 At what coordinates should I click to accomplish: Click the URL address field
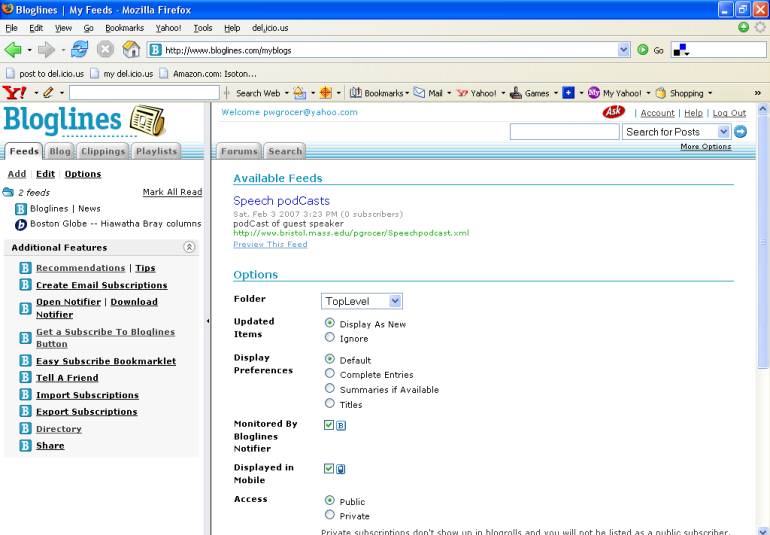coord(390,50)
